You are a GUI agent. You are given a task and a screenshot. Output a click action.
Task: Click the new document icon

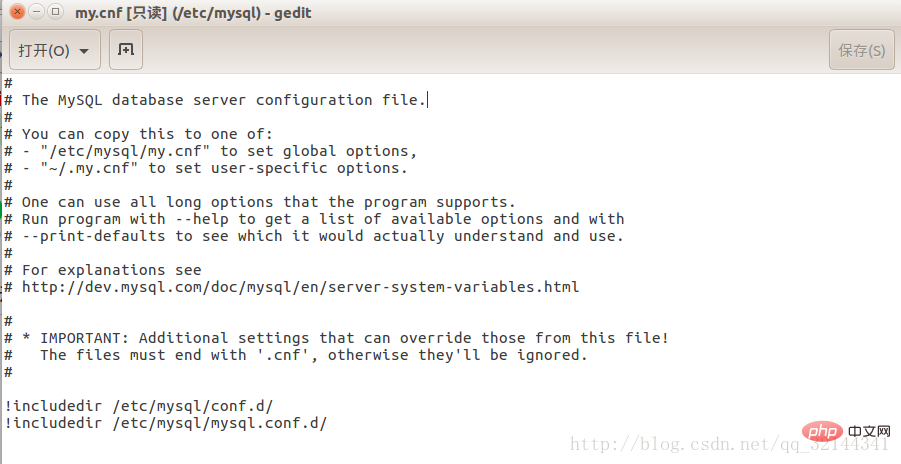(126, 50)
